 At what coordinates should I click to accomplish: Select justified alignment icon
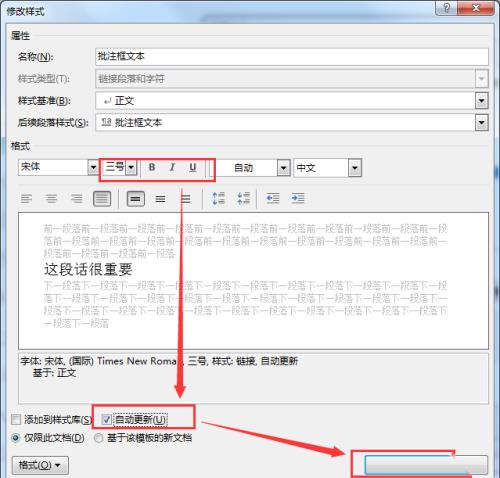pos(102,199)
